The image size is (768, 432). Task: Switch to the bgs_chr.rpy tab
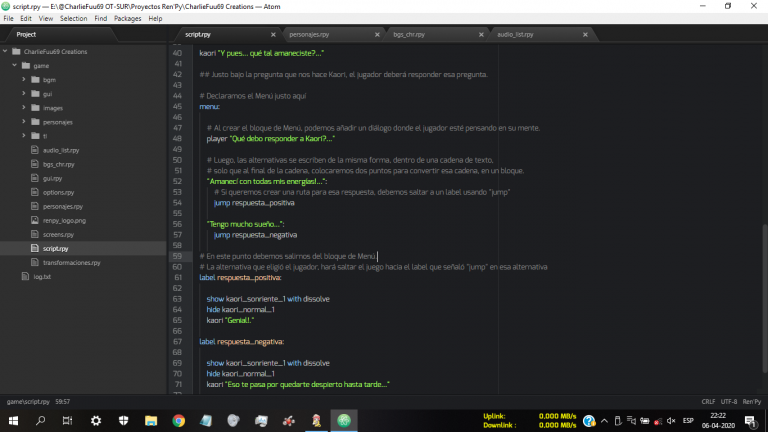[x=410, y=34]
